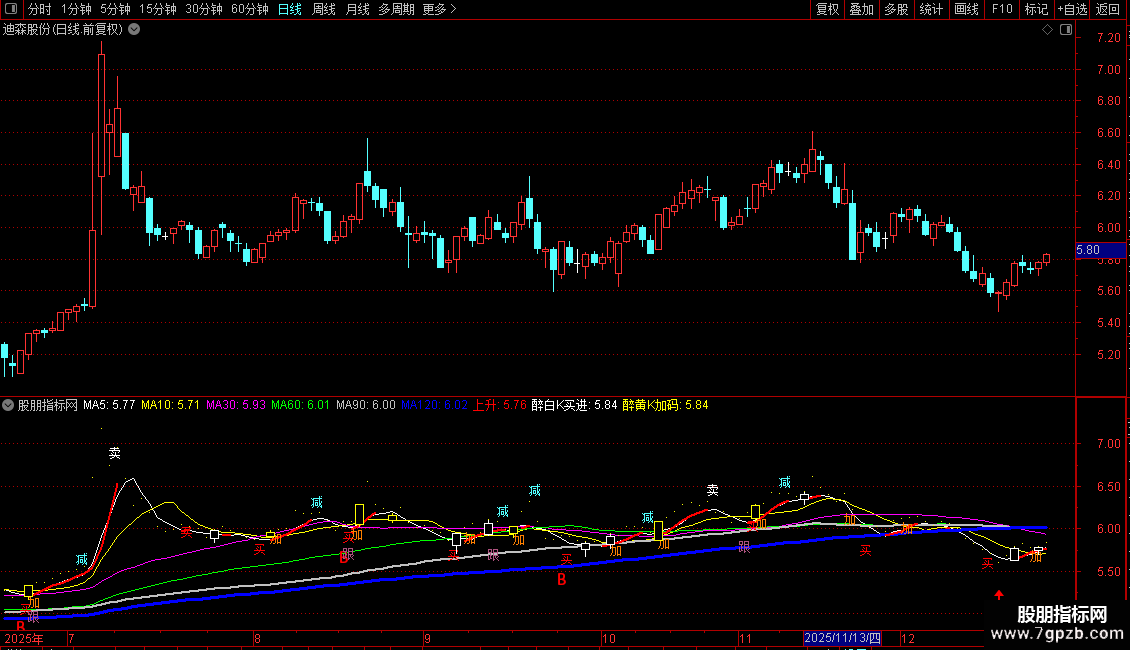The height and width of the screenshot is (650, 1130).
Task: Toggle the left panel icon in the top-left corner
Action: click(11, 9)
